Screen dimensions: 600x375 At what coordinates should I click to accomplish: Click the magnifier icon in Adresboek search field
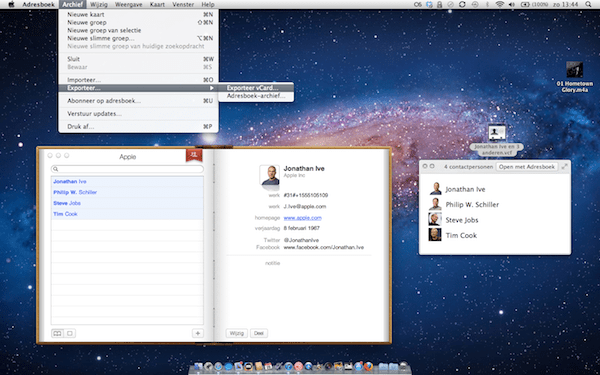tap(56, 169)
